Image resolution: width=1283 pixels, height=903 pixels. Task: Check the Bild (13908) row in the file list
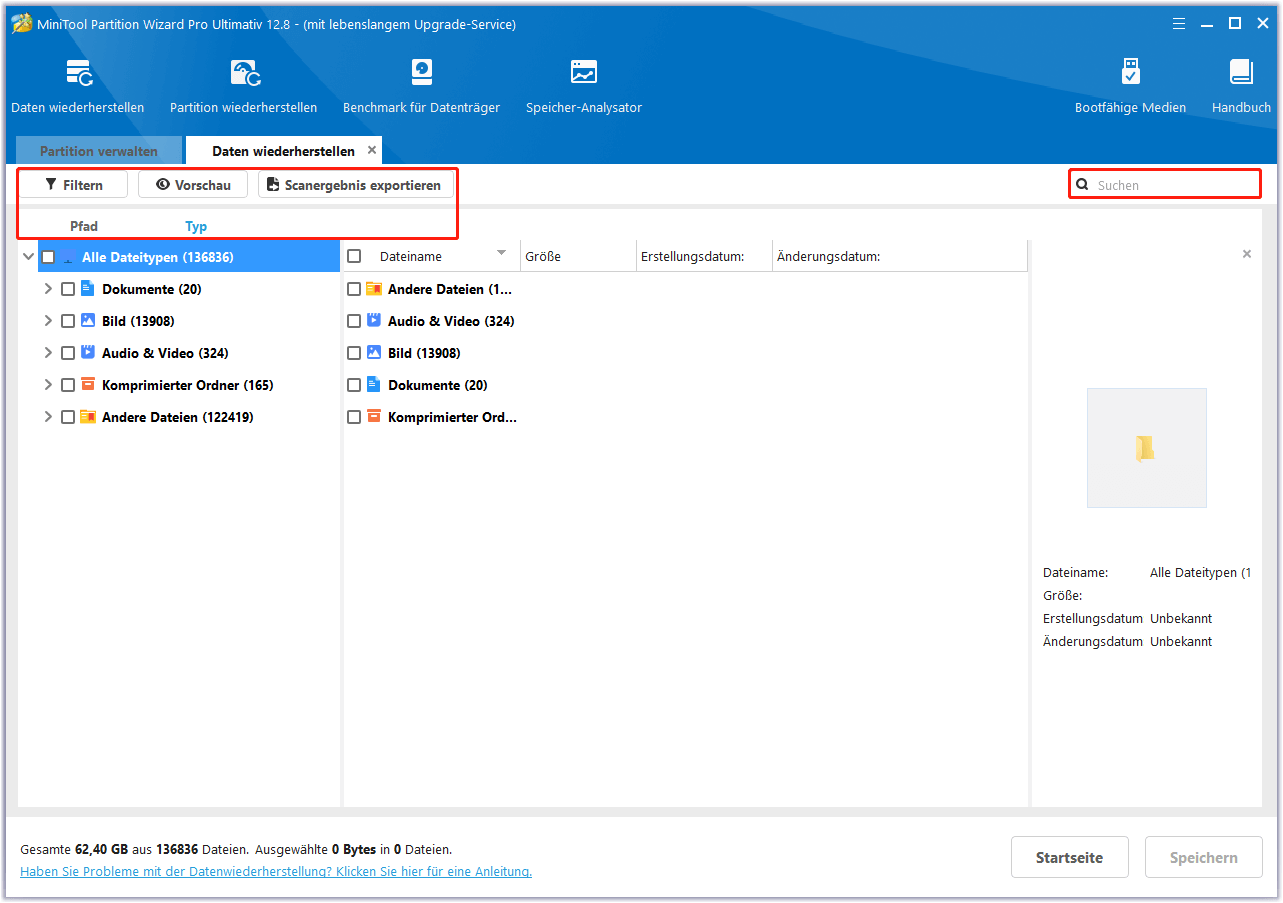click(x=354, y=353)
